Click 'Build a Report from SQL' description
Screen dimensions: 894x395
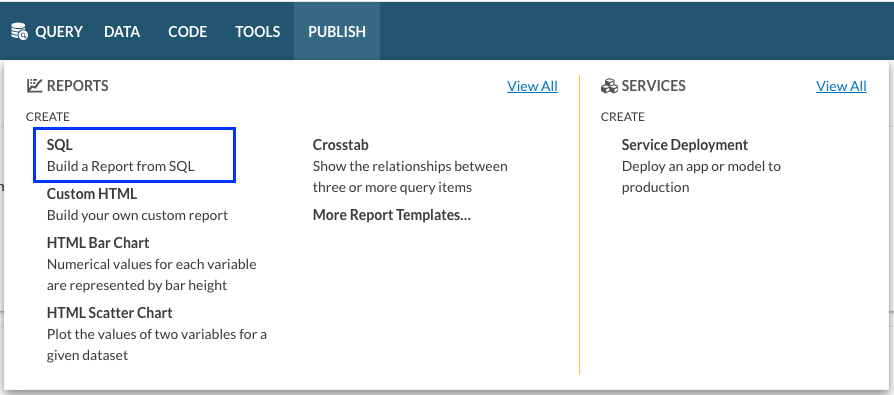(121, 166)
